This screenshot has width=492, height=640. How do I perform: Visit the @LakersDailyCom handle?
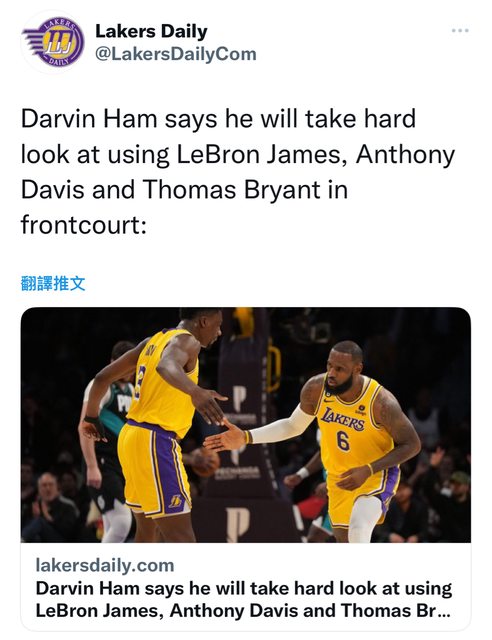click(176, 54)
